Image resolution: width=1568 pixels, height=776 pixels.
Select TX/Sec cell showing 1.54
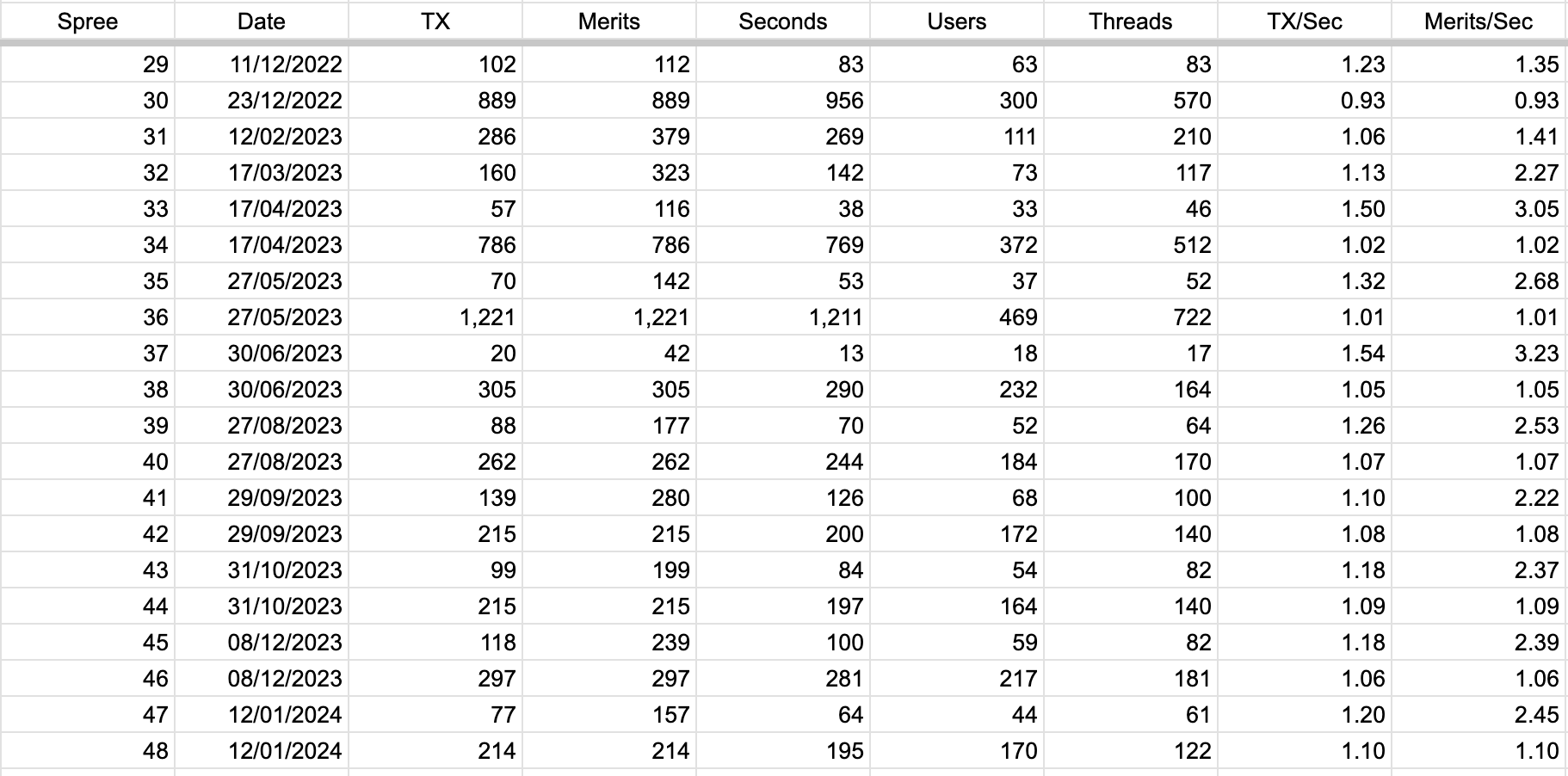[1305, 354]
